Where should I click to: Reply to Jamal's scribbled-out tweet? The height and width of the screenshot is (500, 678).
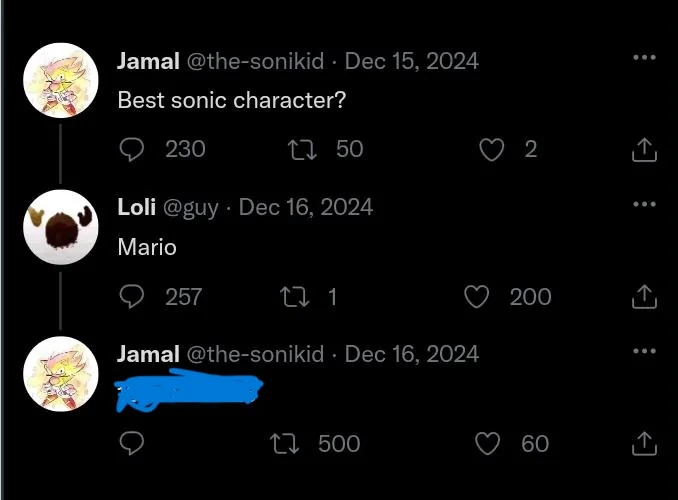tap(131, 444)
